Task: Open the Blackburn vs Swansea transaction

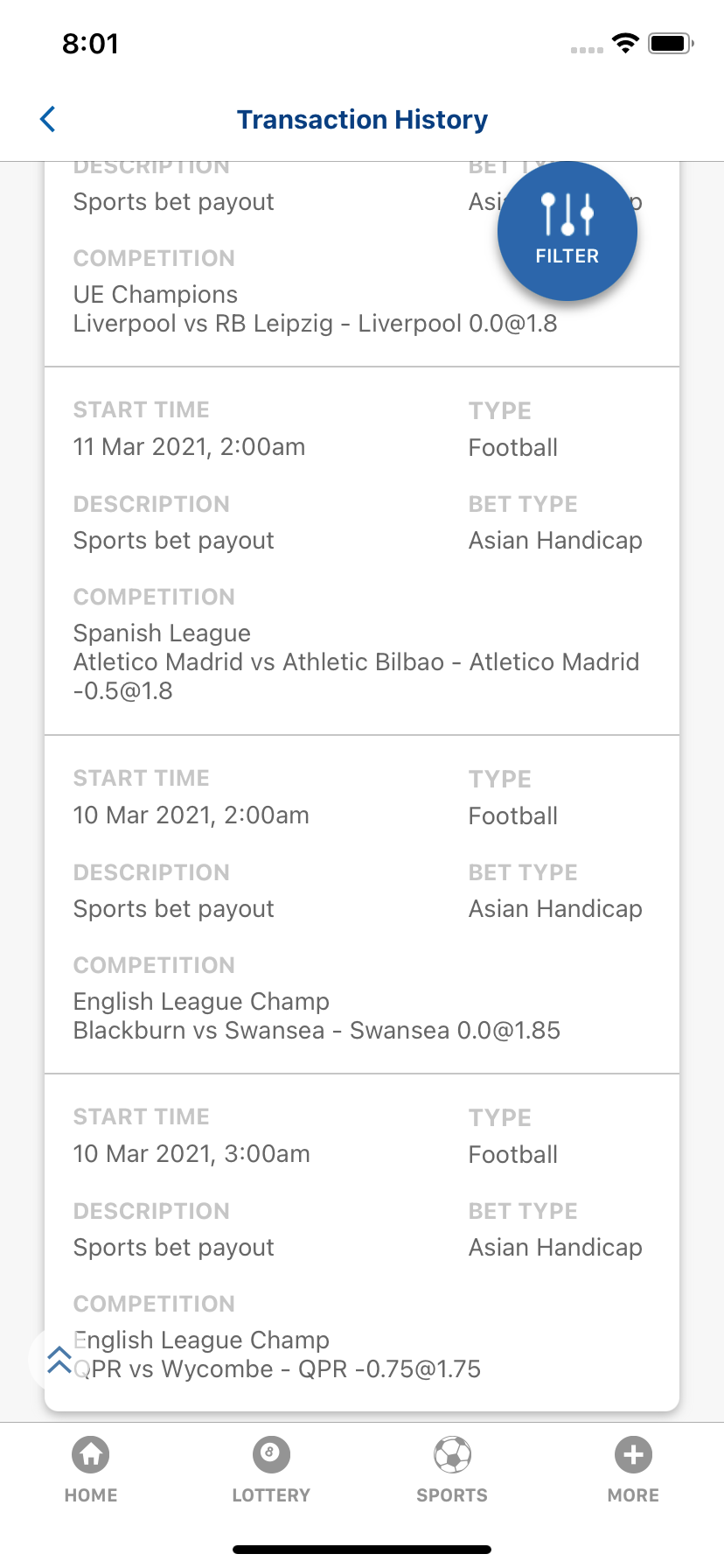Action: 362,905
